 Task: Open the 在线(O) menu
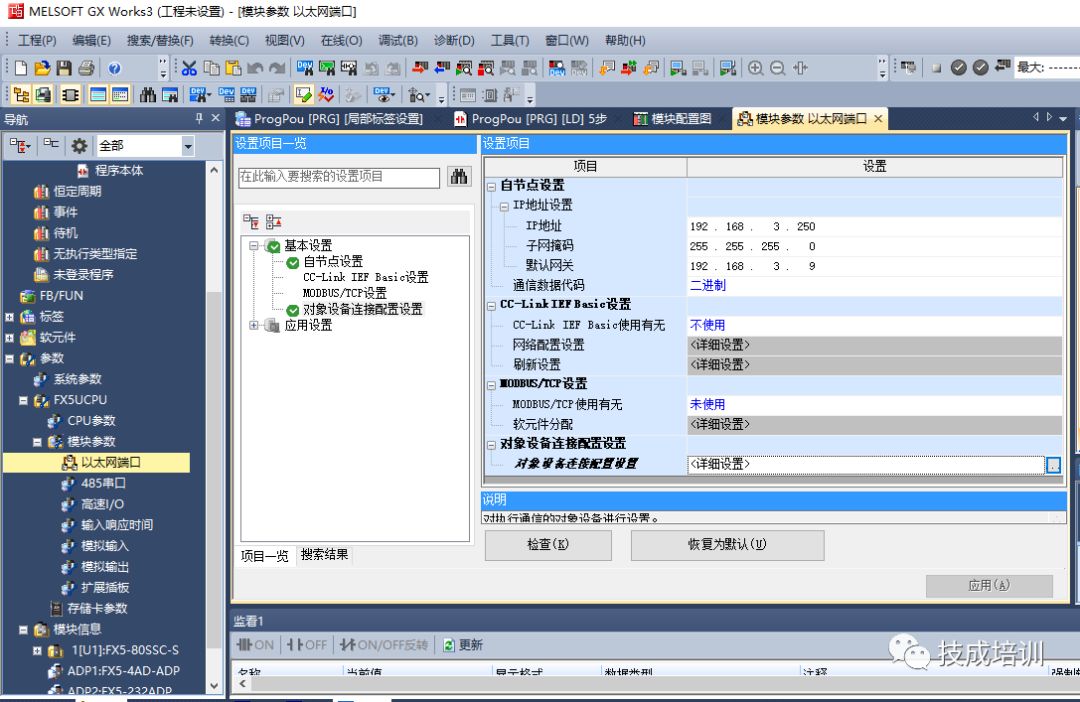pos(341,41)
